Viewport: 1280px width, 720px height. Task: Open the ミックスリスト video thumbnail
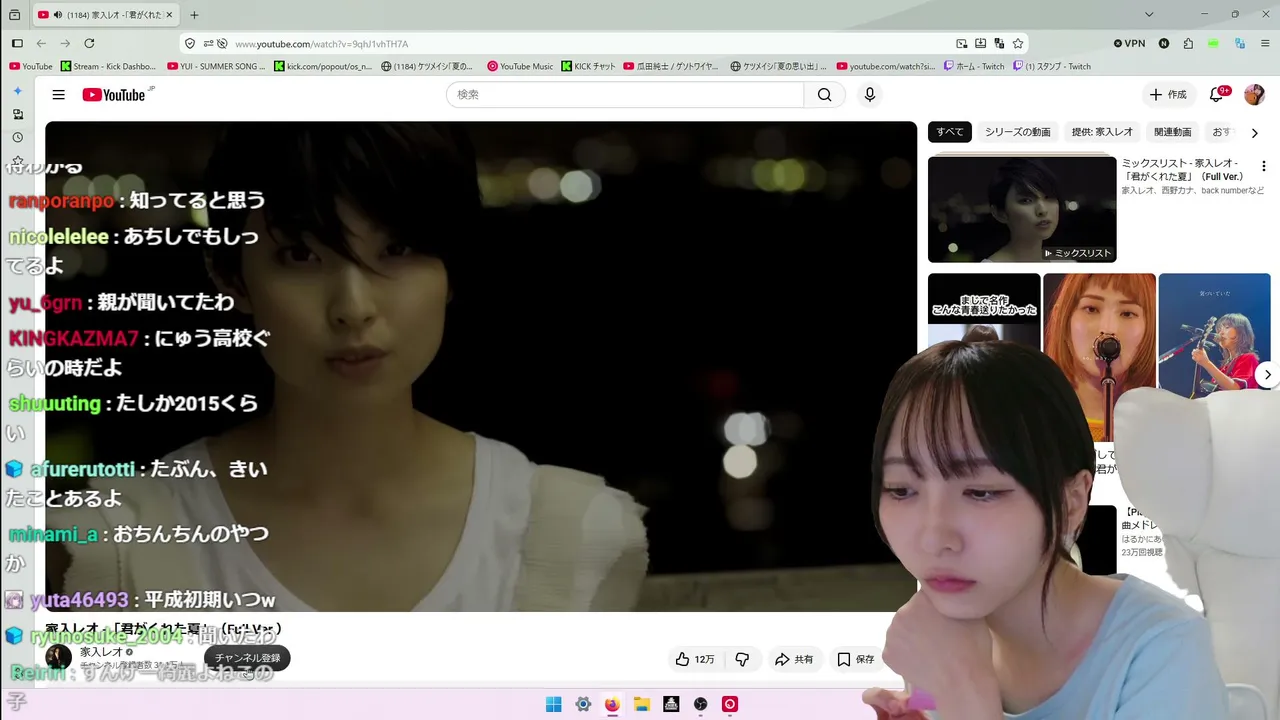1022,209
